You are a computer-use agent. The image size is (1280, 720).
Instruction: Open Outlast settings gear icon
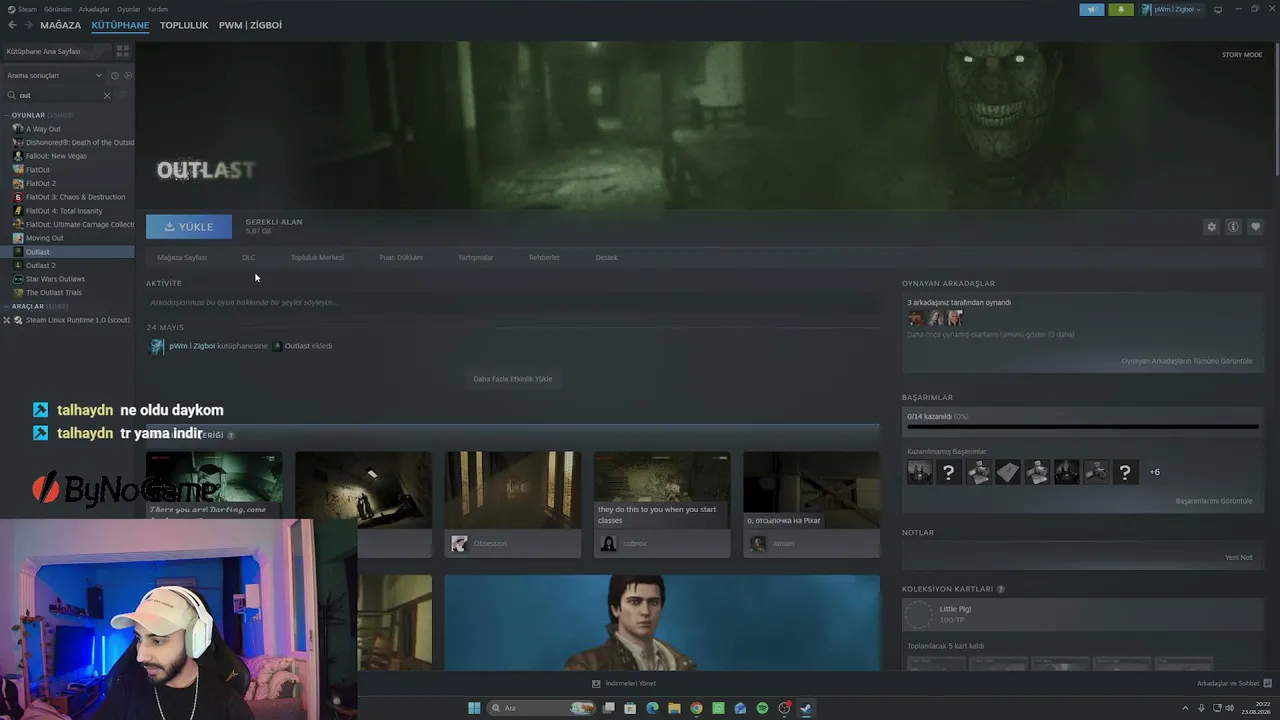tap(1211, 227)
